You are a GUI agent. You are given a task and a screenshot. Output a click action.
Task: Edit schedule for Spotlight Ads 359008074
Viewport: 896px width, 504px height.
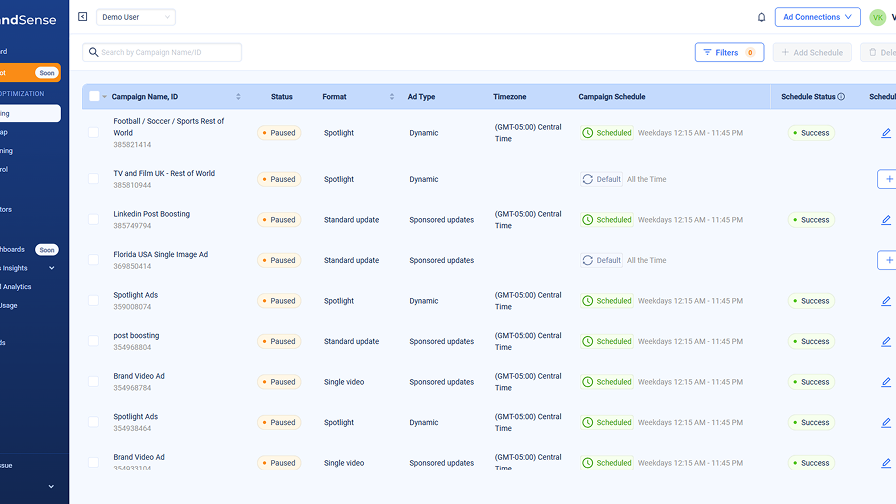click(x=886, y=301)
